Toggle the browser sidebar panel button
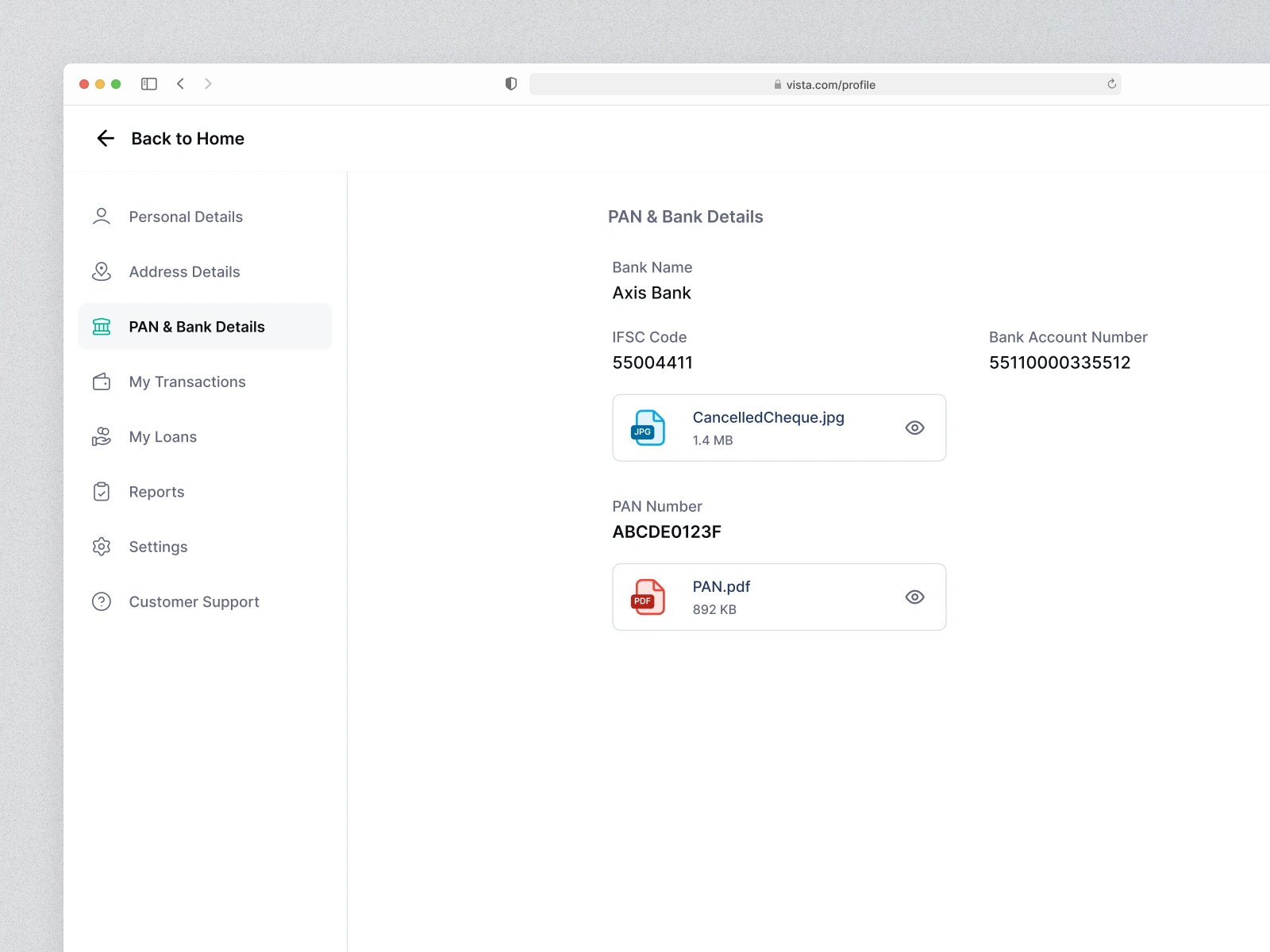The image size is (1270, 952). (x=149, y=84)
